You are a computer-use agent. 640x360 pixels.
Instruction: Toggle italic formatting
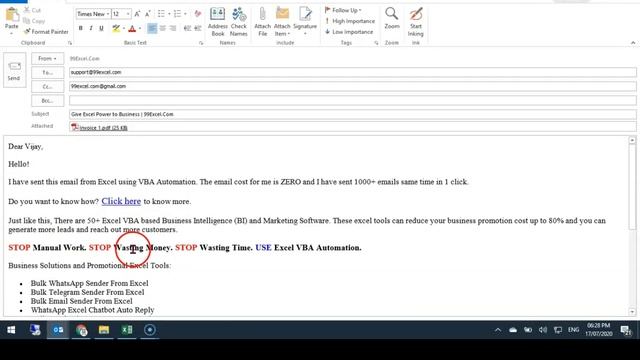(x=91, y=28)
